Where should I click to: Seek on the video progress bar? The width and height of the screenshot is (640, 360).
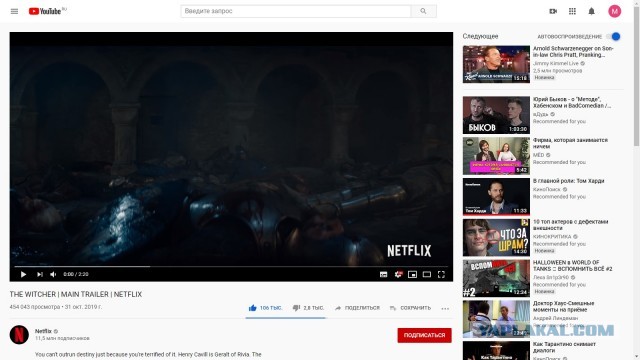pos(231,267)
